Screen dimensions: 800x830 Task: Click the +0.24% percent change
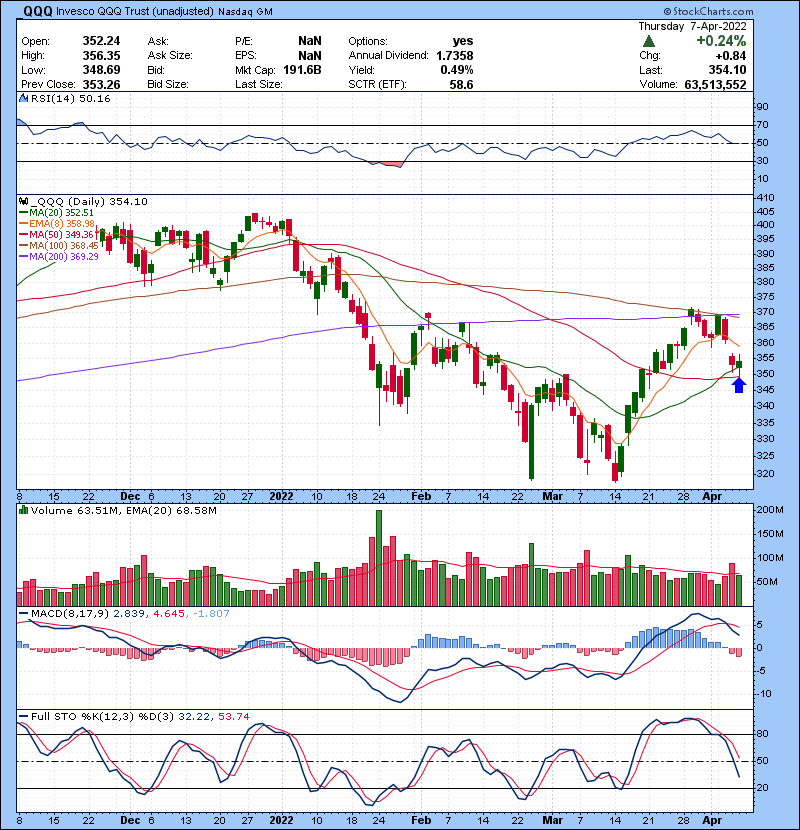point(721,41)
